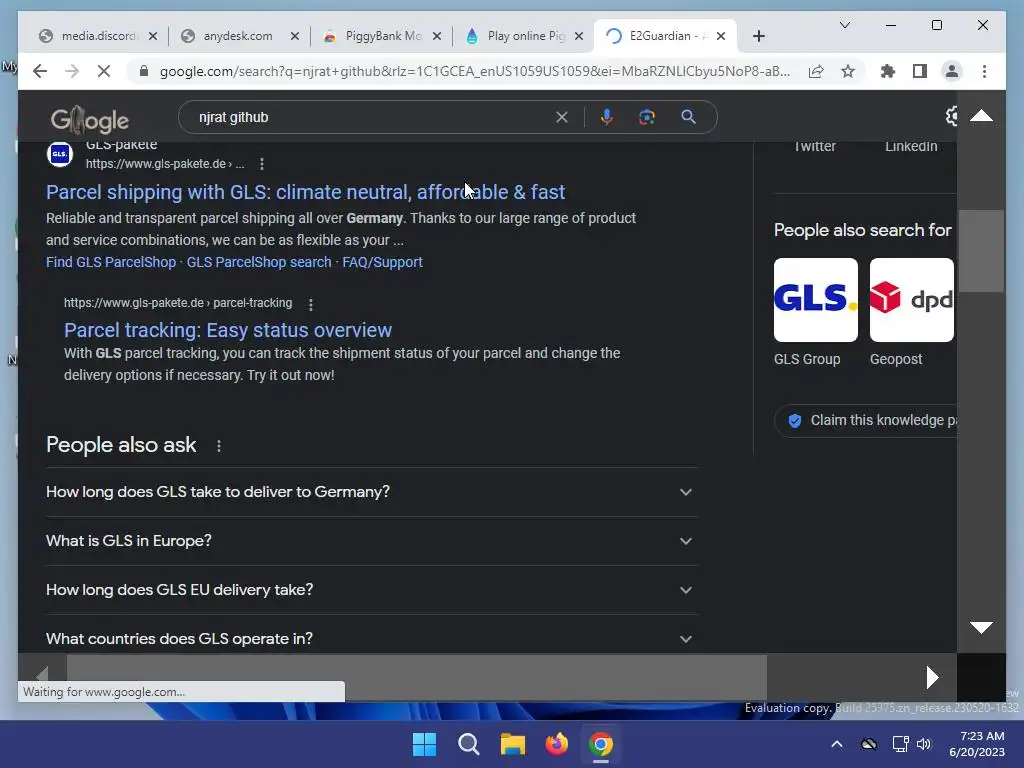Image resolution: width=1024 pixels, height=768 pixels.
Task: Open File Explorer from taskbar
Action: [513, 744]
